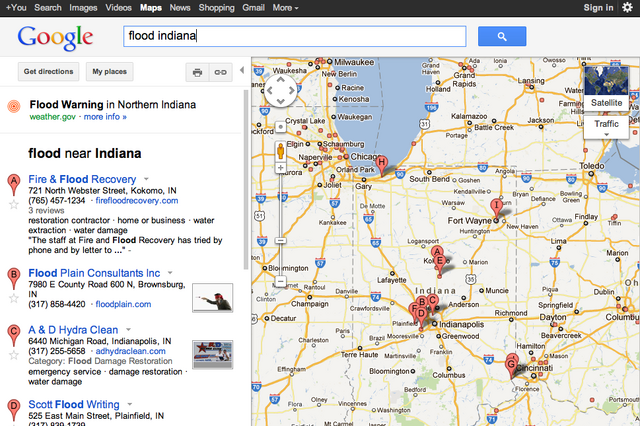
Task: Open the Traffic layers dropdown
Action: tap(607, 127)
